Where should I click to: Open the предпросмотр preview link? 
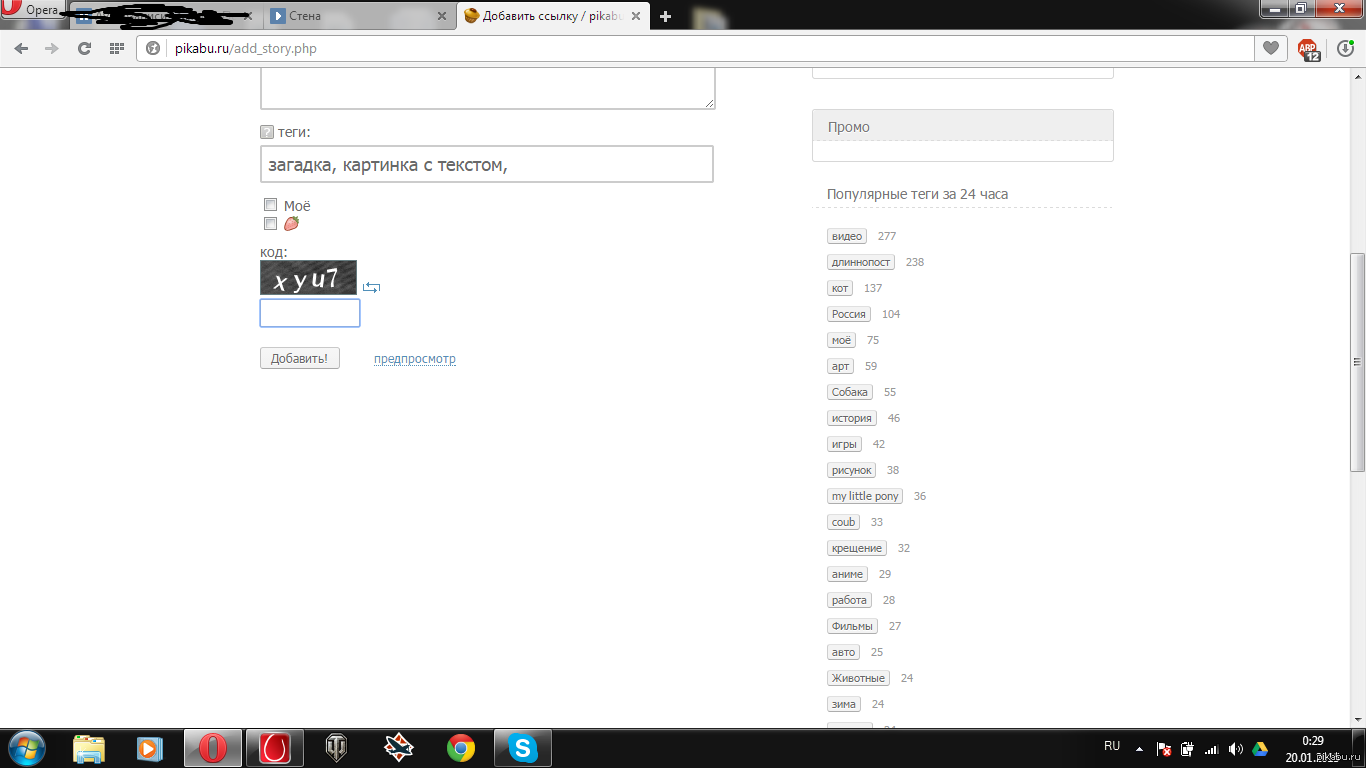tap(414, 359)
